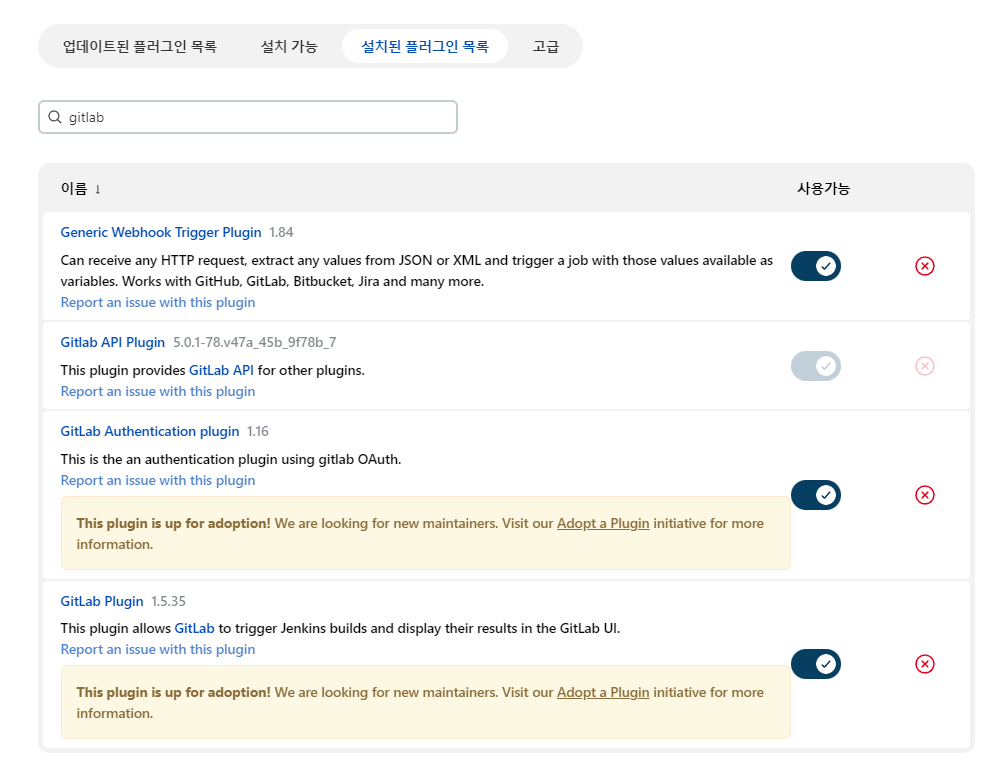Click the search magnifier icon
This screenshot has width=993, height=768.
[x=55, y=117]
